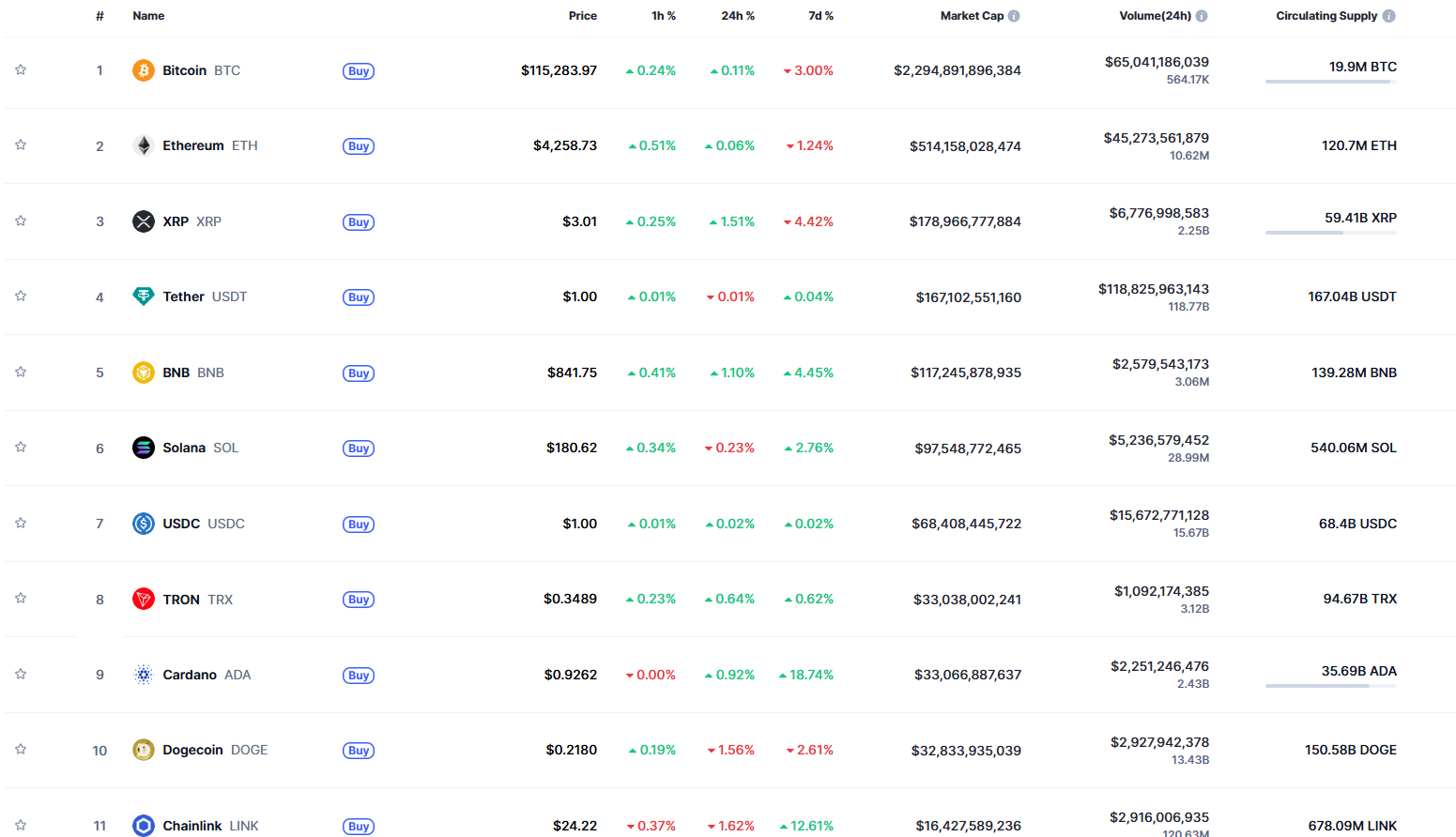Click BNB price $841.75
The height and width of the screenshot is (837, 1456).
point(572,373)
